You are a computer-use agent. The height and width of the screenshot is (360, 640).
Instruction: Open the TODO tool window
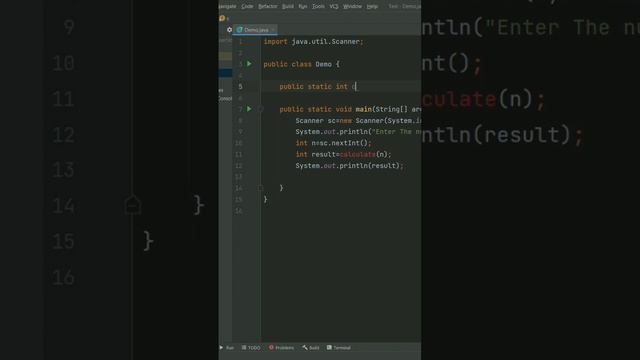tap(251, 348)
